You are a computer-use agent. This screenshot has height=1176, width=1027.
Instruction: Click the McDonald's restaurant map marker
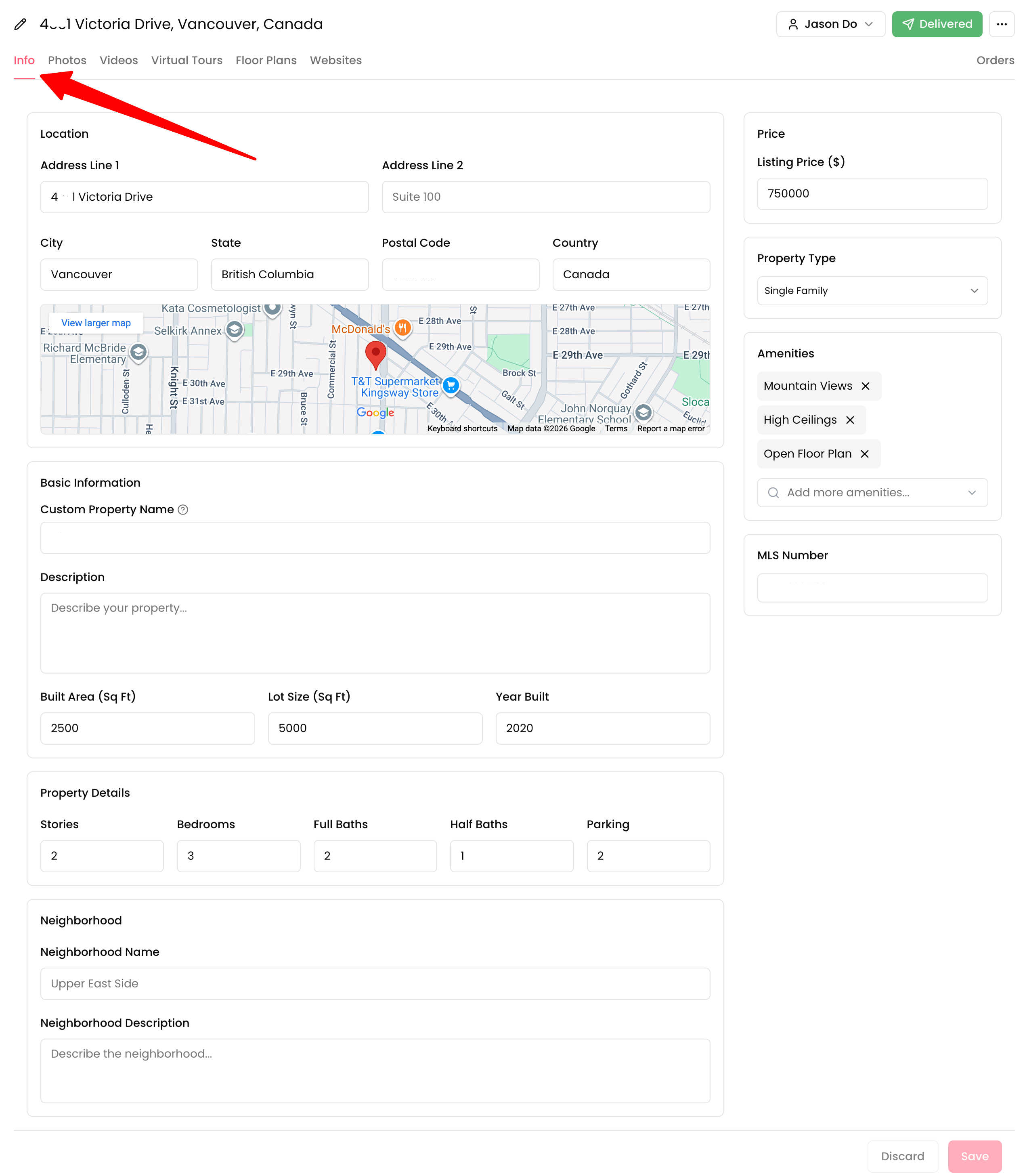click(x=403, y=328)
